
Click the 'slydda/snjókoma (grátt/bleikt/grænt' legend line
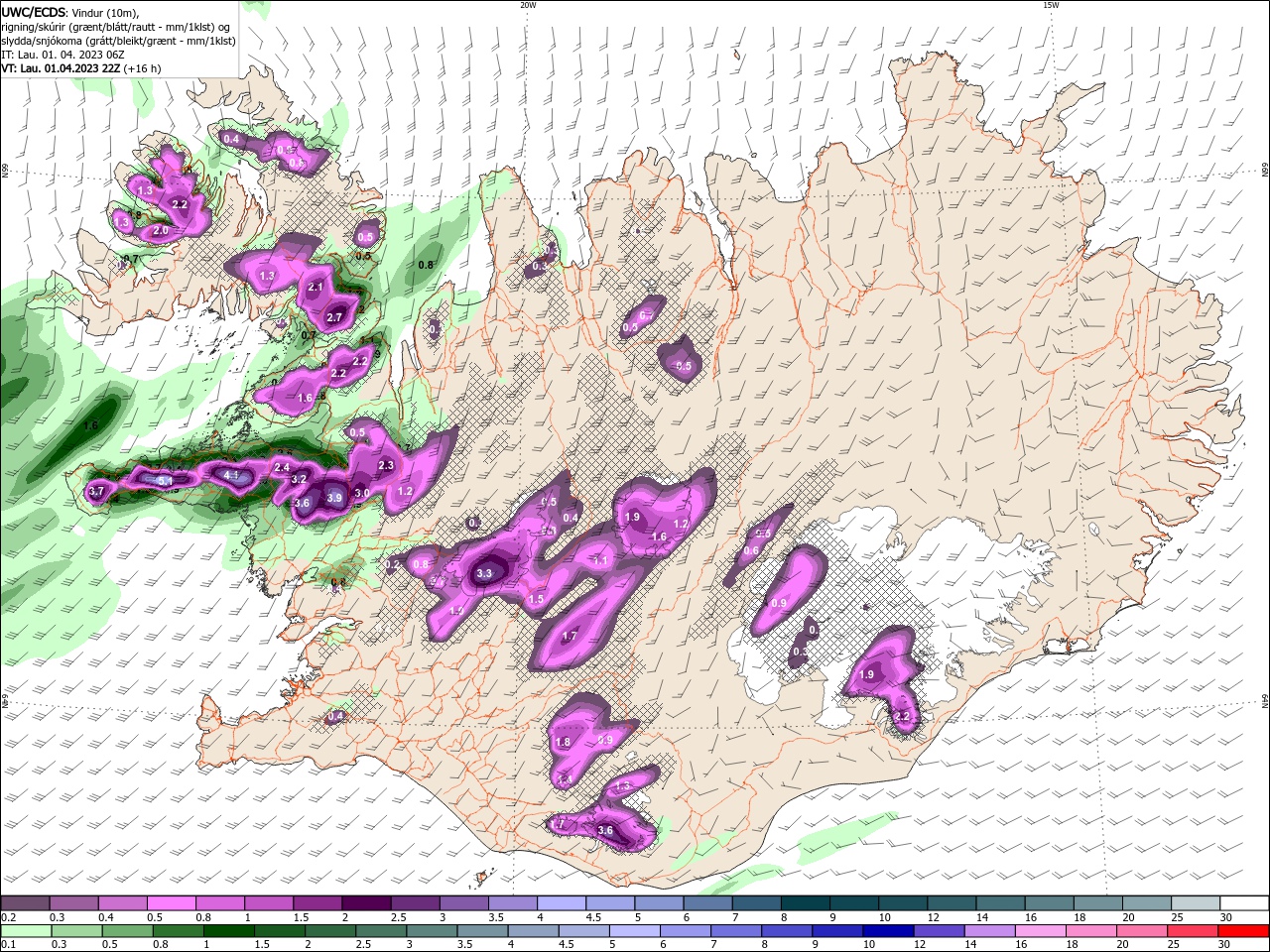coord(118,41)
